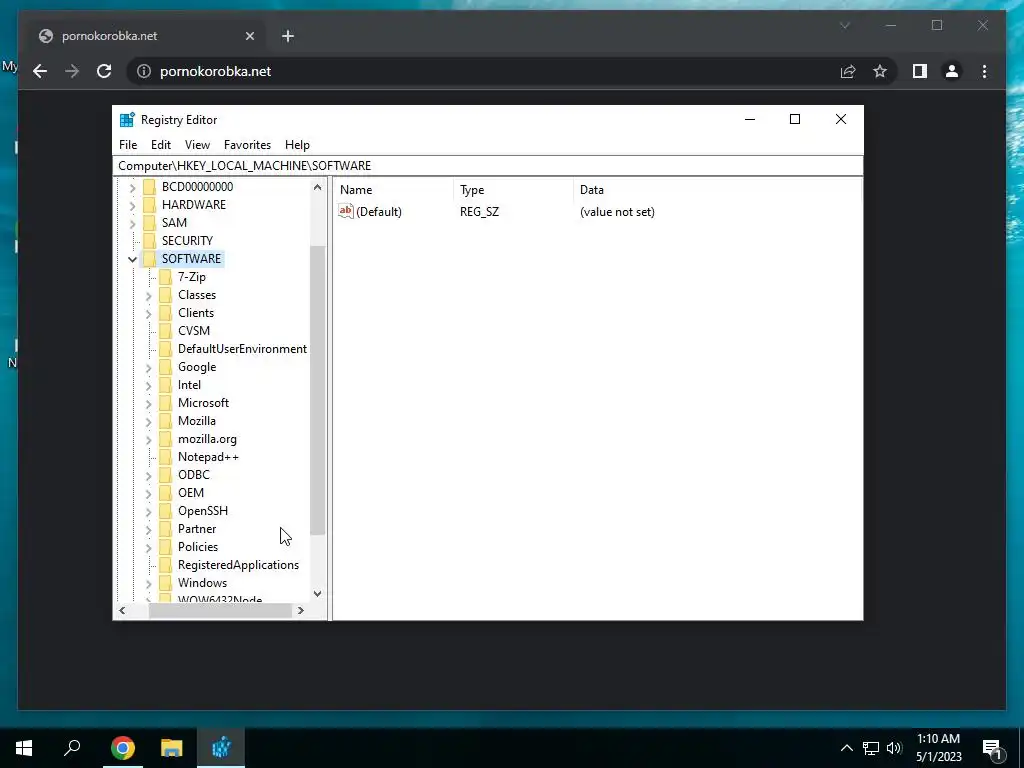Click the Registry Editor title bar icon
1024x768 pixels.
[127, 120]
